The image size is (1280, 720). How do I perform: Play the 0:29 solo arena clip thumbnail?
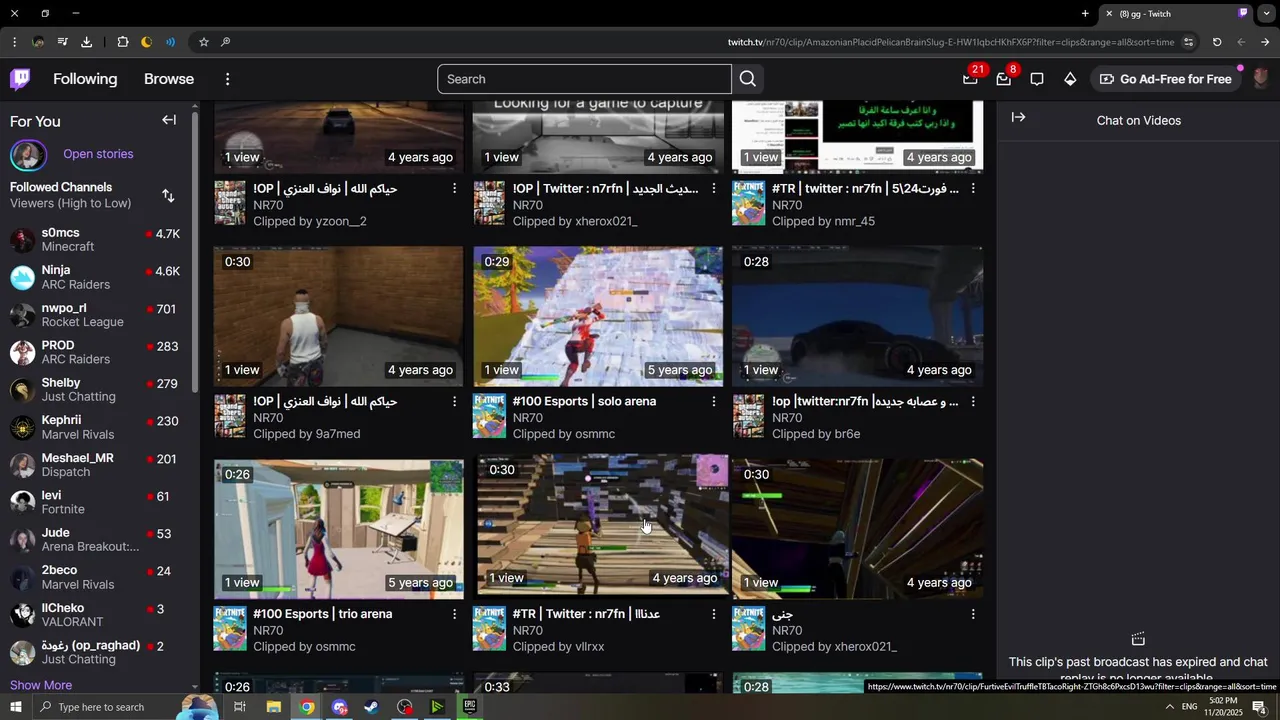click(598, 317)
